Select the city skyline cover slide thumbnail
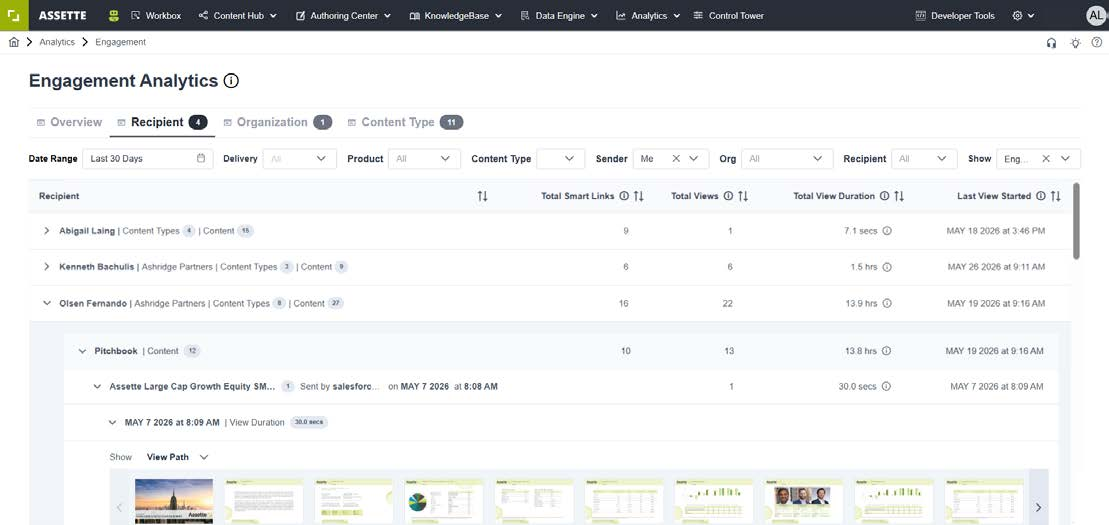The width and height of the screenshot is (1109, 525). pyautogui.click(x=174, y=501)
